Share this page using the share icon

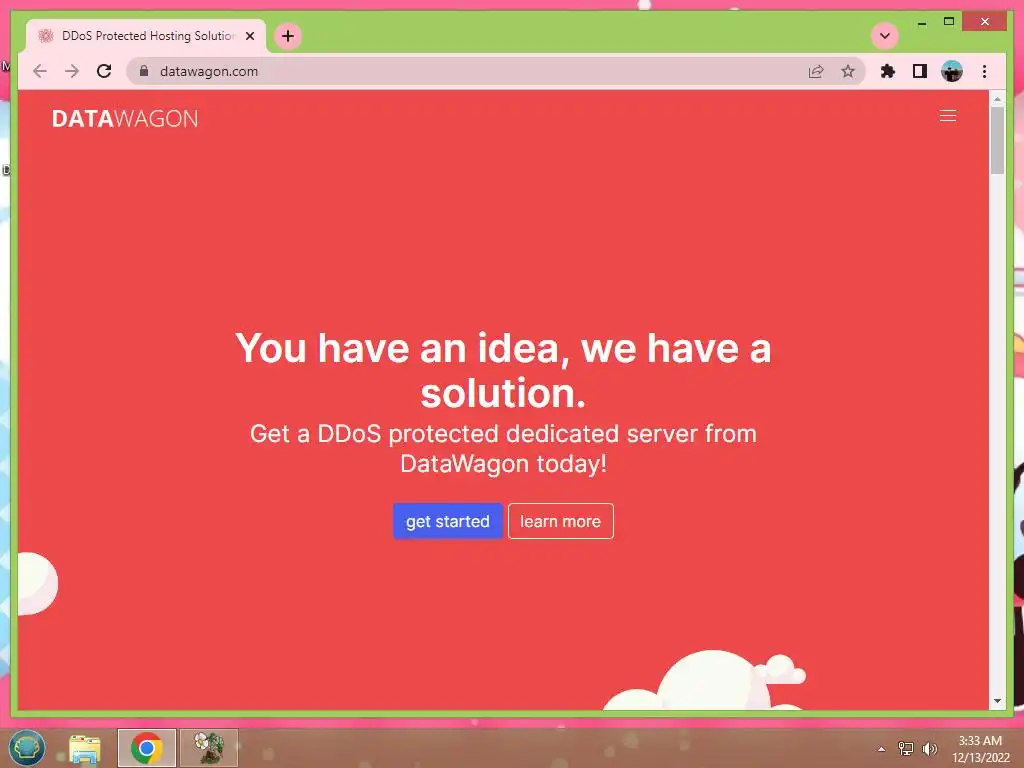point(816,71)
